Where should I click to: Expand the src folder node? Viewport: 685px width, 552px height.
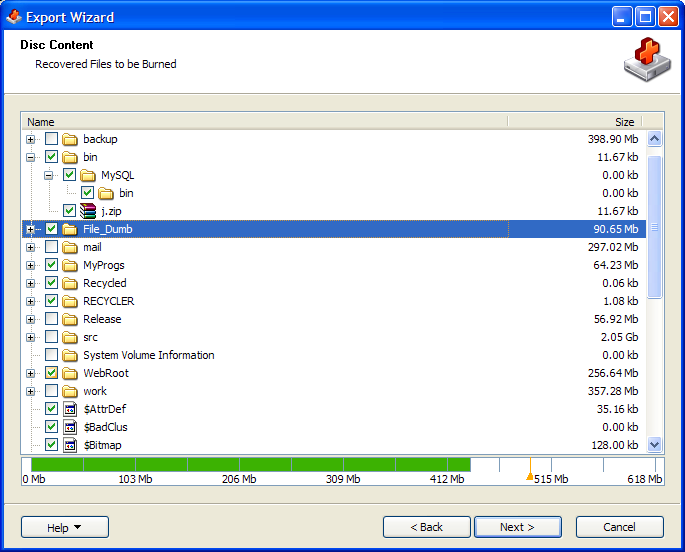pyautogui.click(x=31, y=338)
